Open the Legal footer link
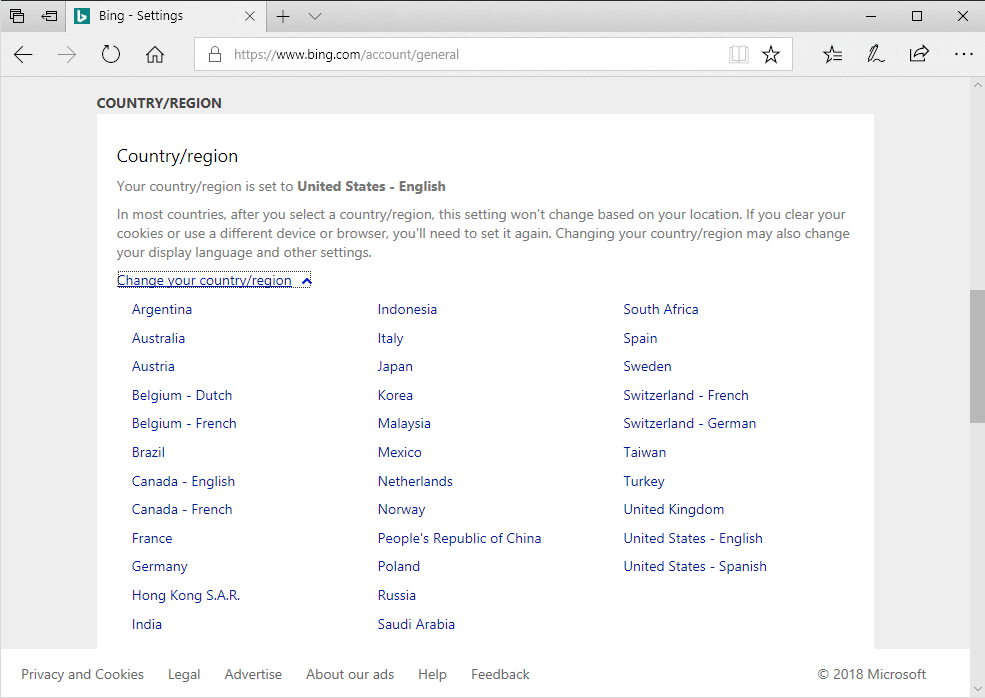 pyautogui.click(x=184, y=674)
